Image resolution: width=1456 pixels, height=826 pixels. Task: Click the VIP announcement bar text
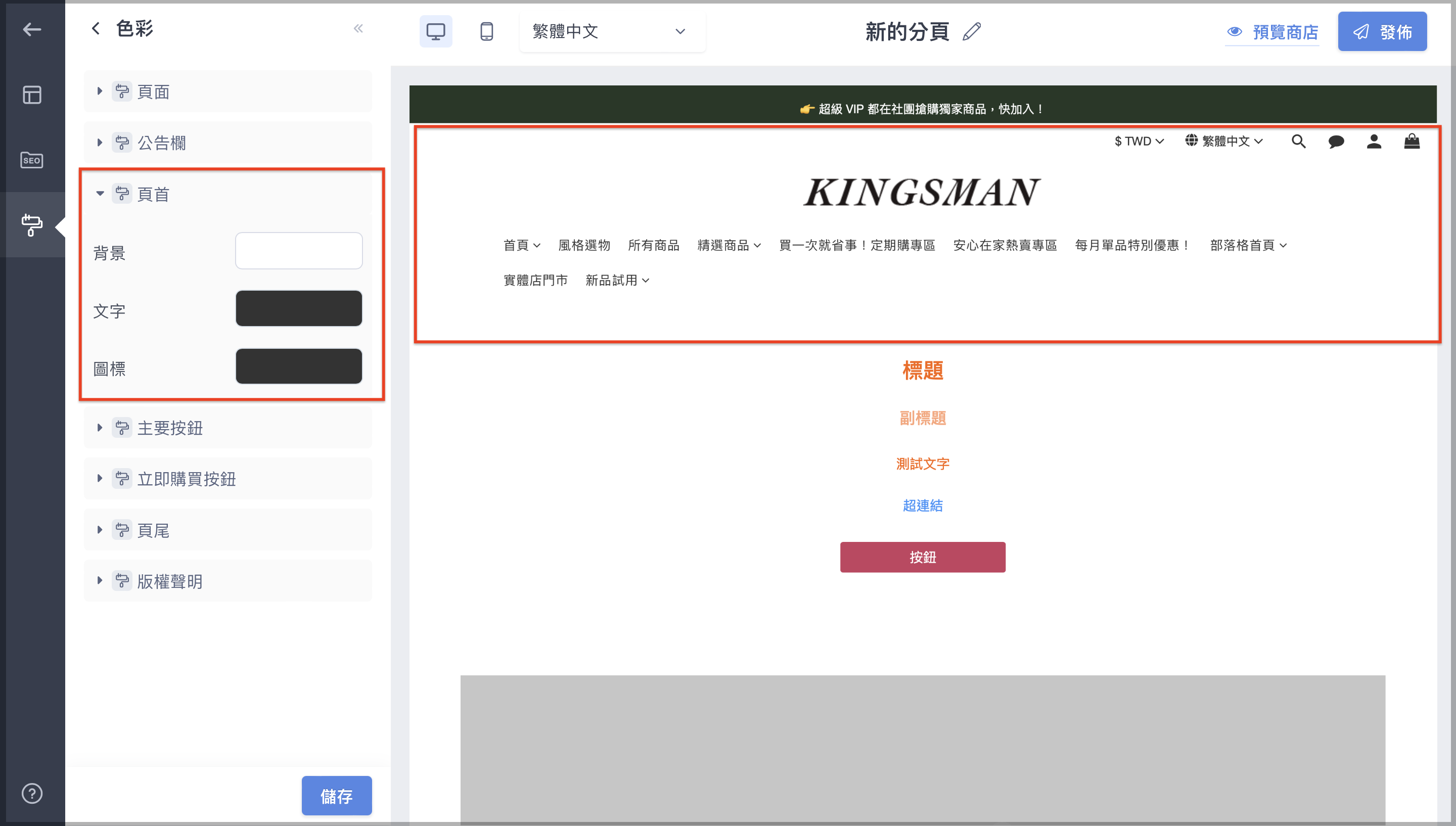click(922, 109)
